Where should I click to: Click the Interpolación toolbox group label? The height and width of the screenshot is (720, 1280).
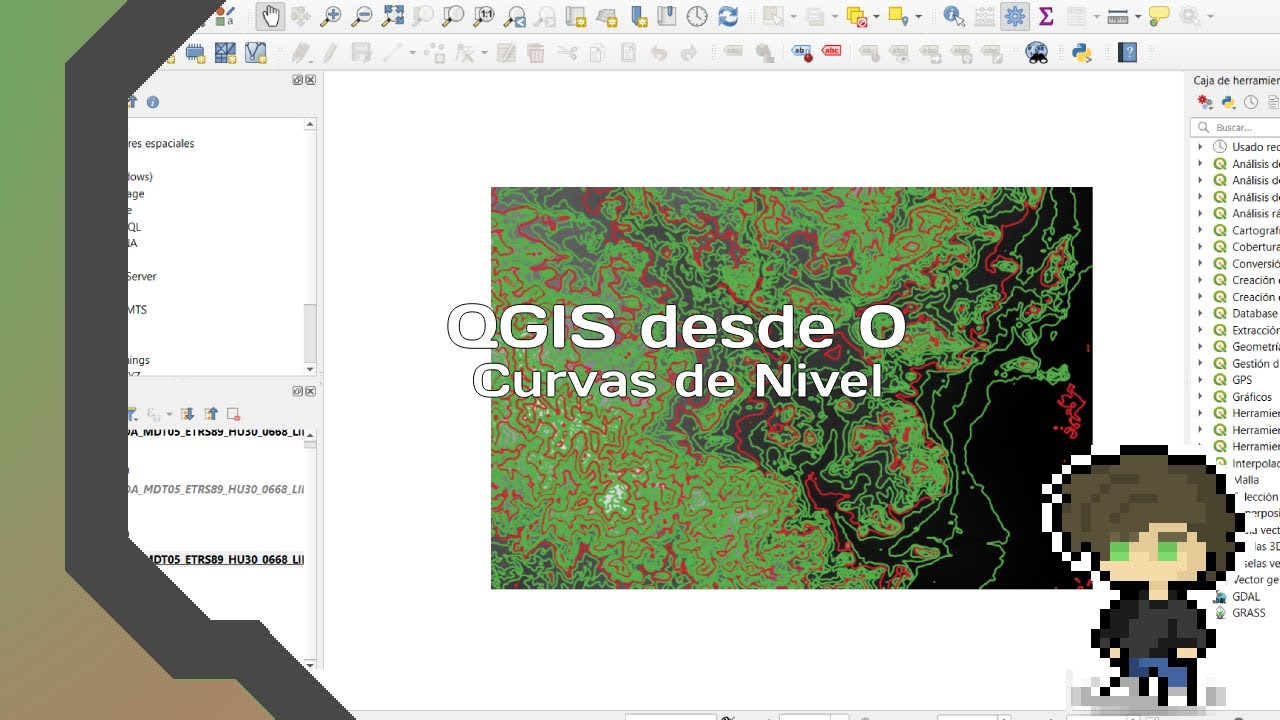click(x=1256, y=464)
